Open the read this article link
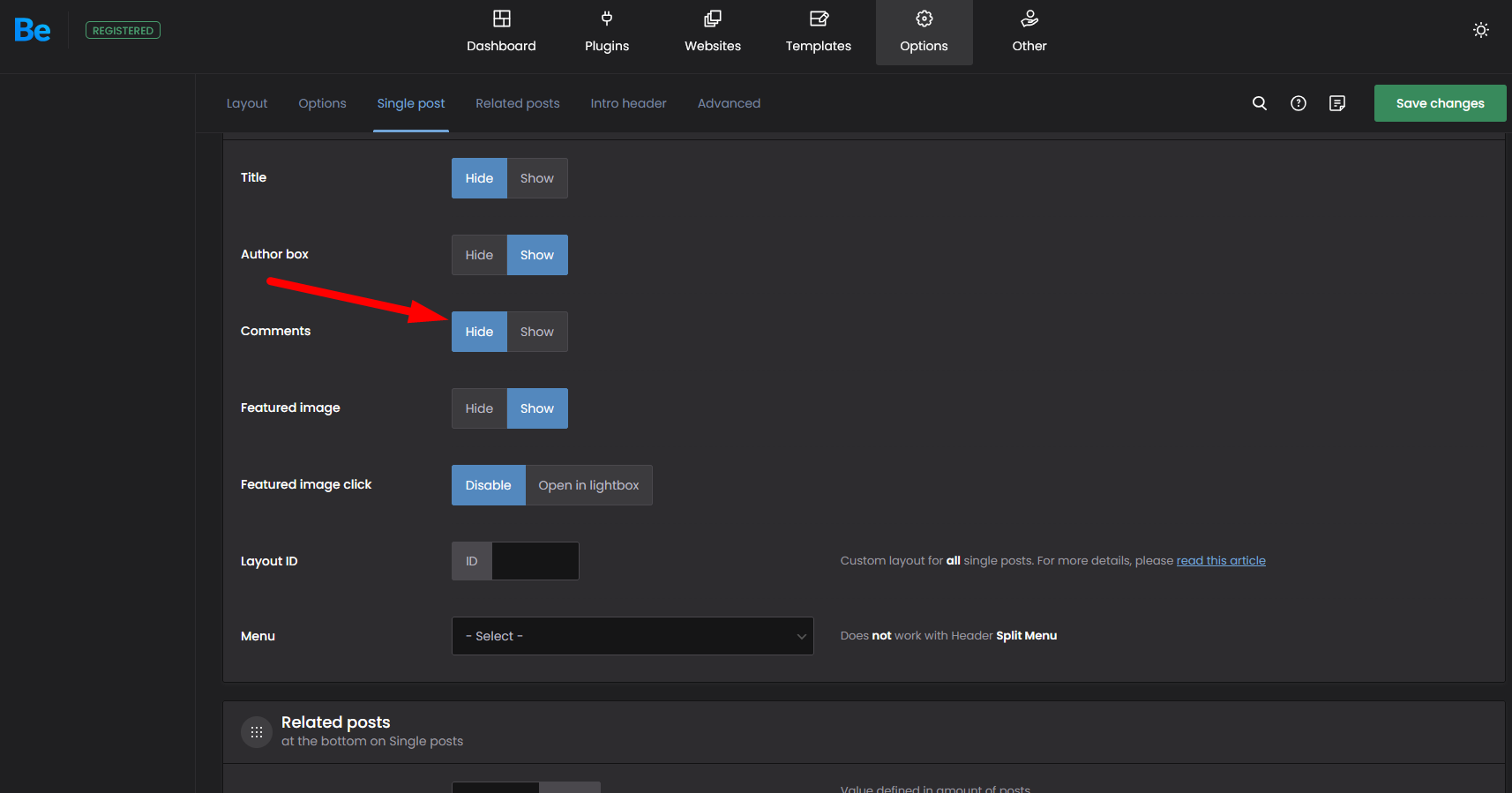Viewport: 1512px width, 793px height. (x=1221, y=560)
